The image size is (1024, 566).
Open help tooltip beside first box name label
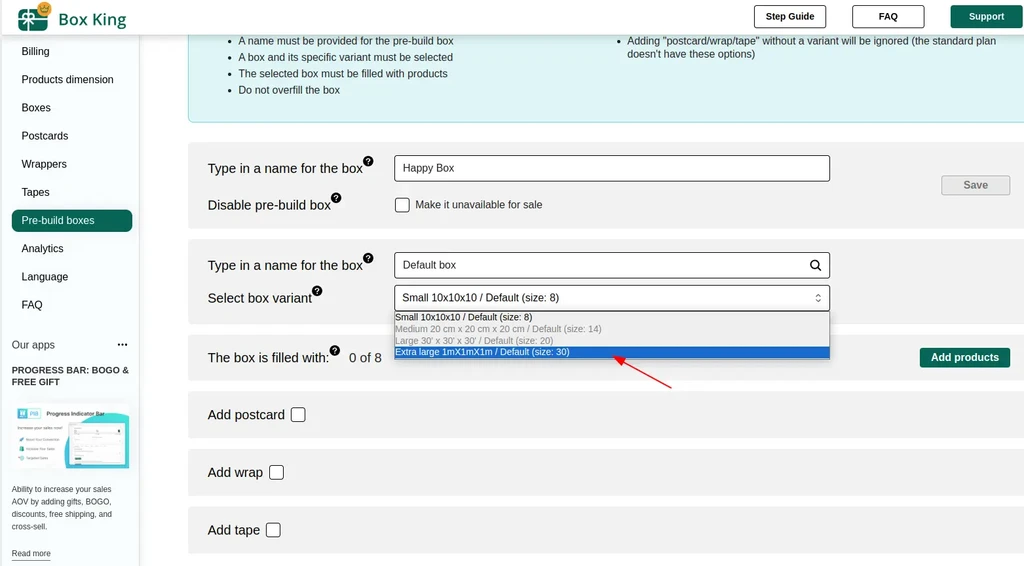[x=368, y=161]
